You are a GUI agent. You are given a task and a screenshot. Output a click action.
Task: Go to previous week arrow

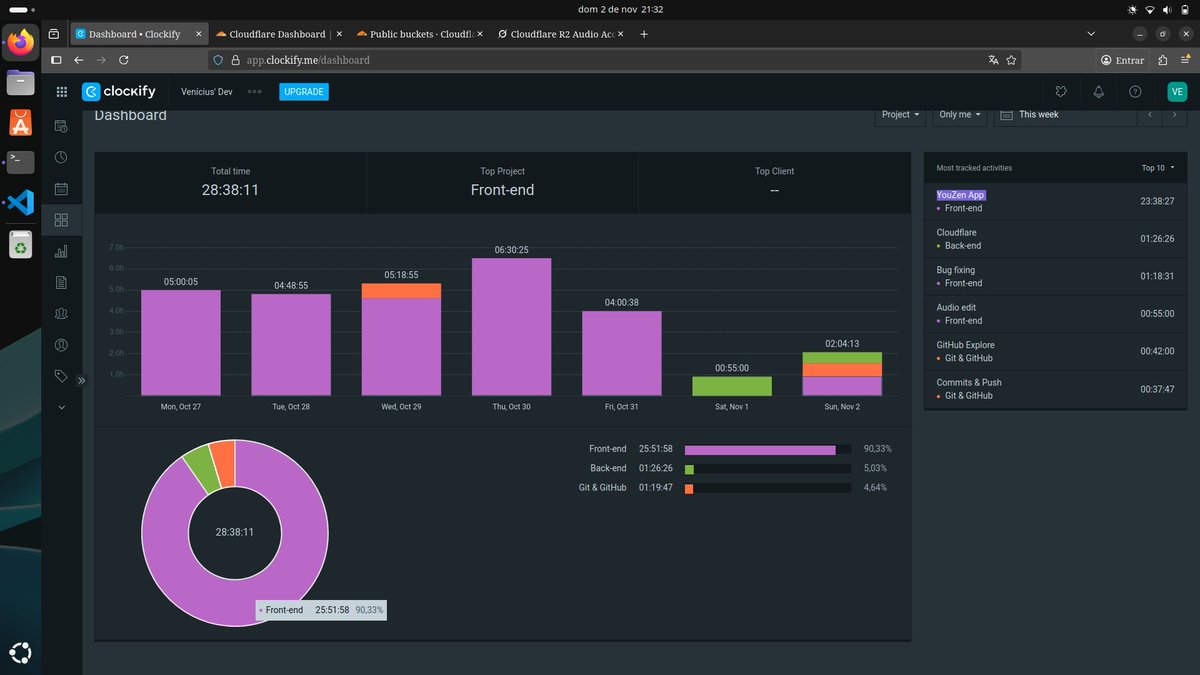[1150, 115]
